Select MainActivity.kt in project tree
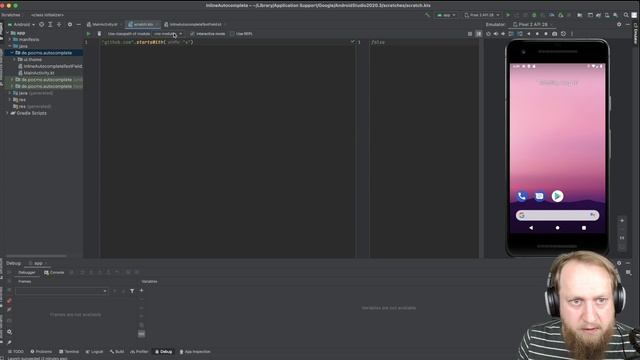This screenshot has width=640, height=360. pos(39,73)
